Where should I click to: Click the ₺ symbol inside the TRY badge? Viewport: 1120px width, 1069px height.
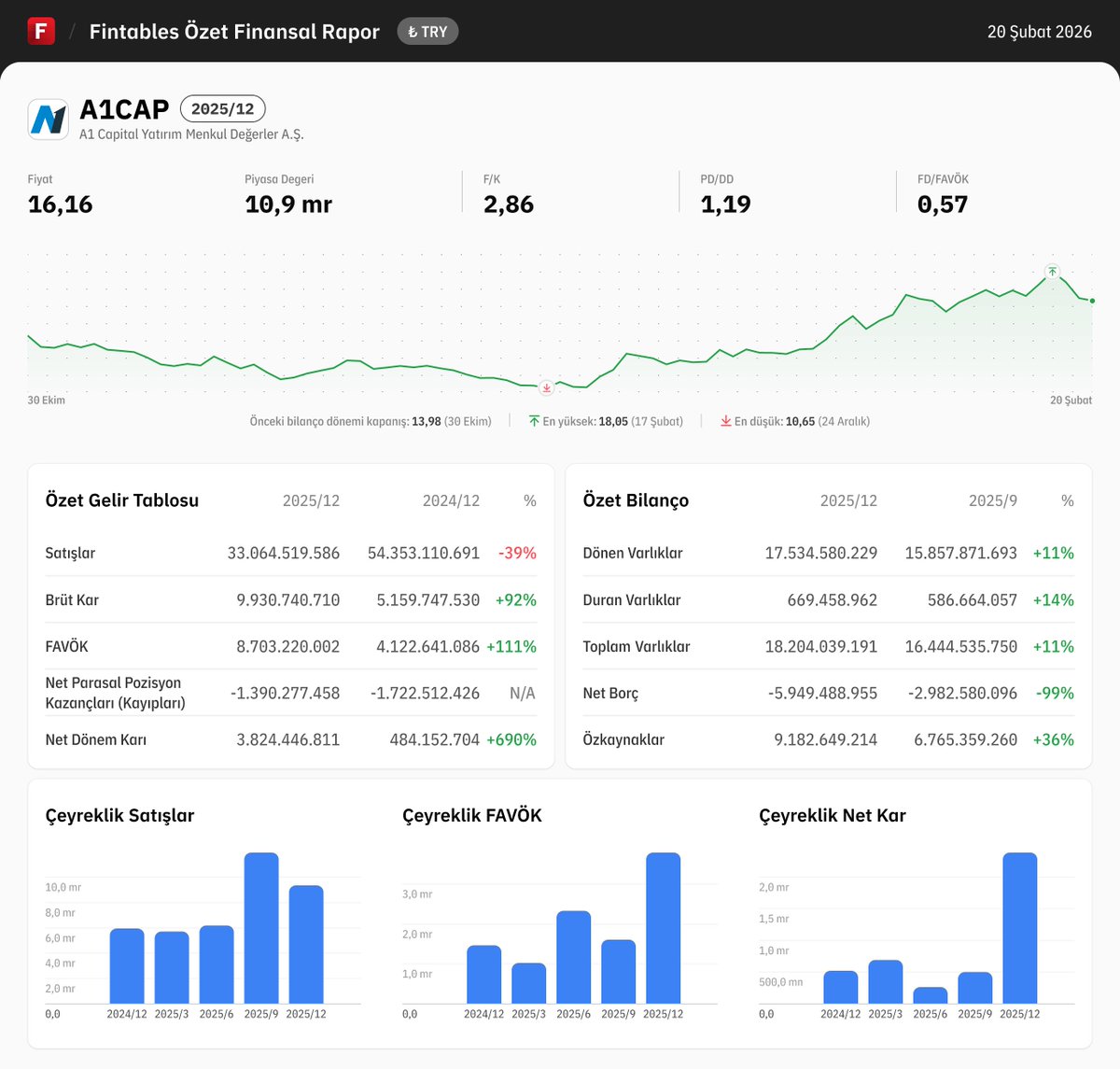(x=412, y=31)
